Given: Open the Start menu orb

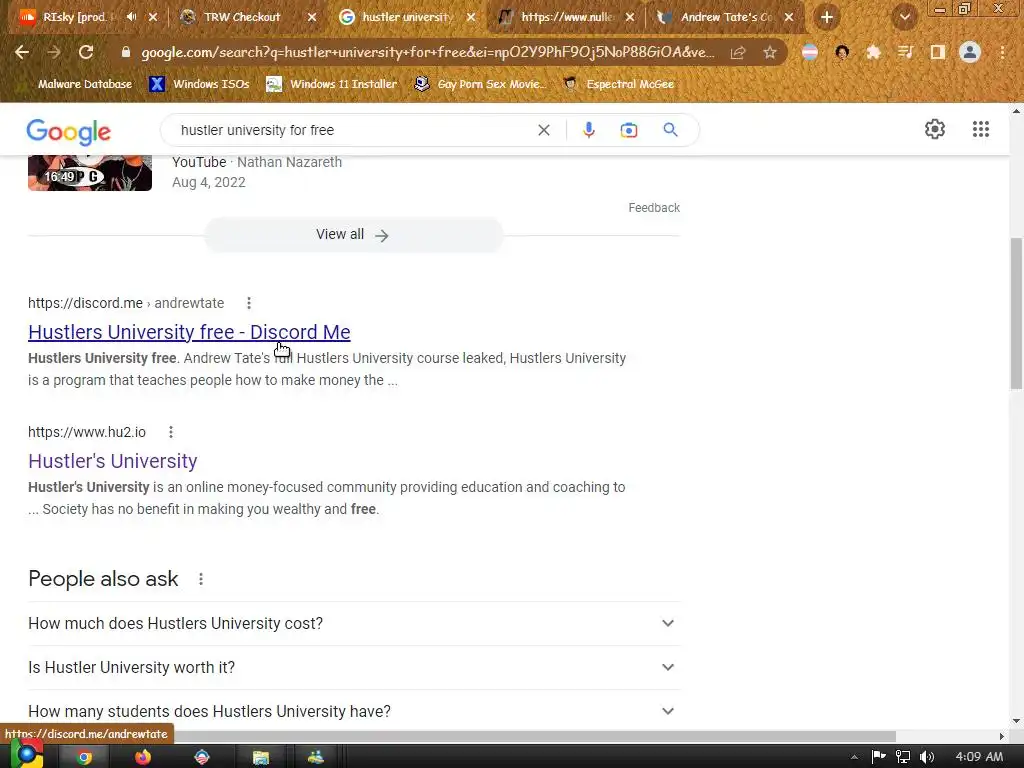Looking at the screenshot, I should pos(25,755).
